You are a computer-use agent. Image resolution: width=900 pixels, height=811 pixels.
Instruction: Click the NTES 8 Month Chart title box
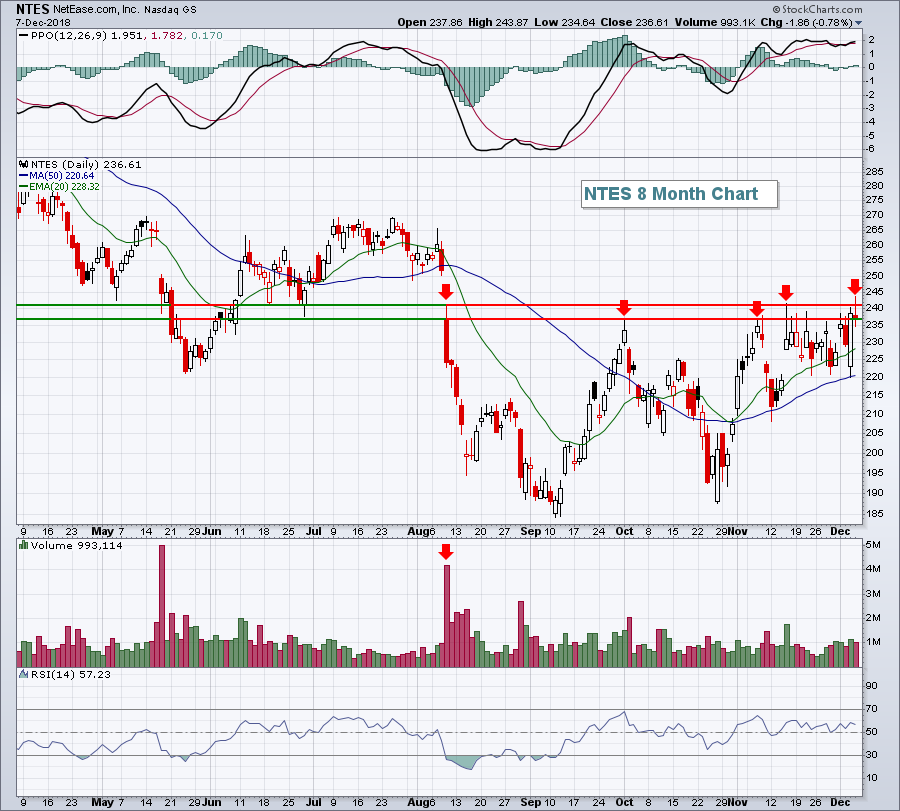[679, 195]
